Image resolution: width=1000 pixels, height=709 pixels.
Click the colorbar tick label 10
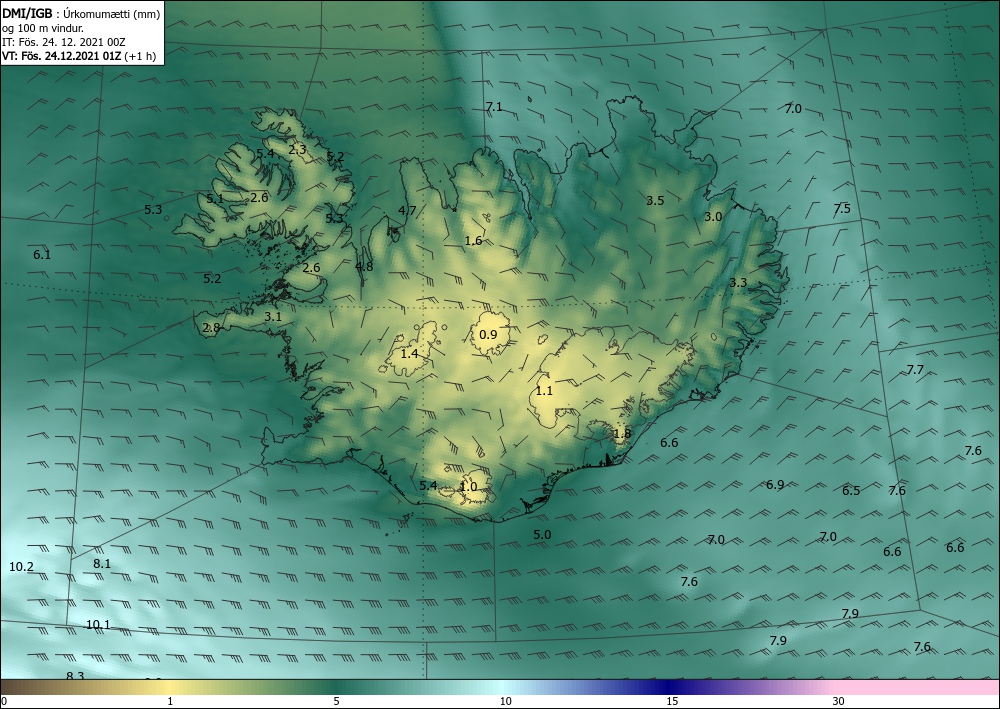pyautogui.click(x=506, y=701)
